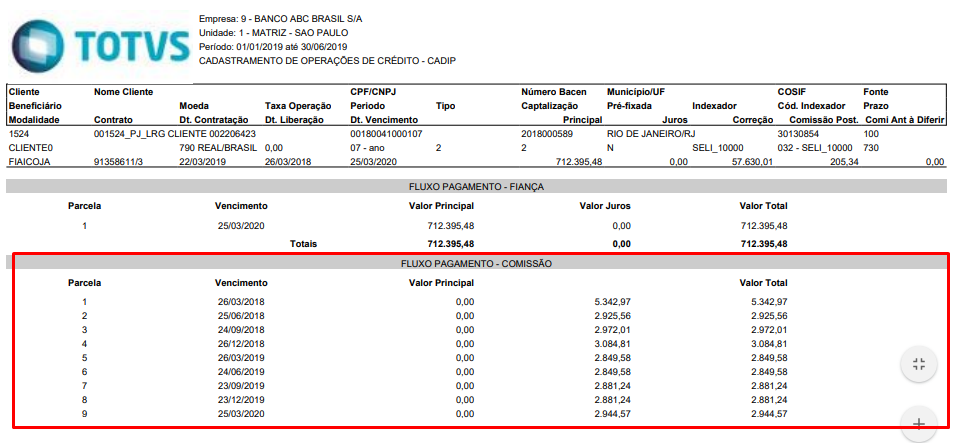Click the Dt. Vencimento header label
The image size is (956, 443).
[383, 120]
